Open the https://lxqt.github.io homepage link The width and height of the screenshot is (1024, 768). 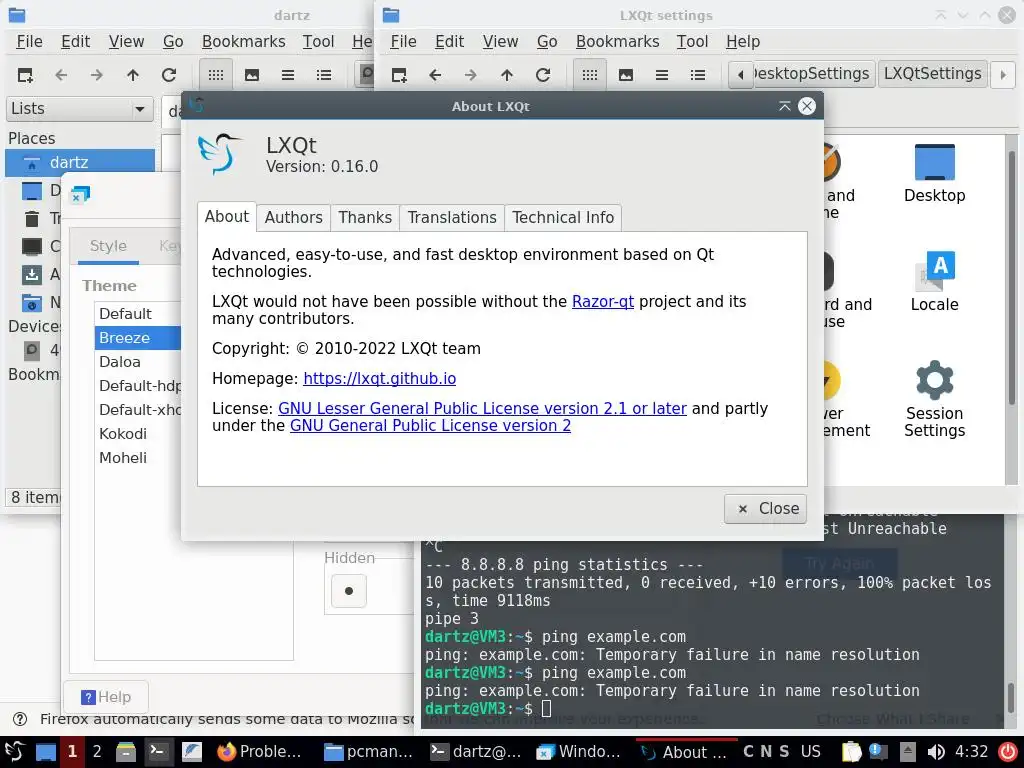pyautogui.click(x=379, y=379)
